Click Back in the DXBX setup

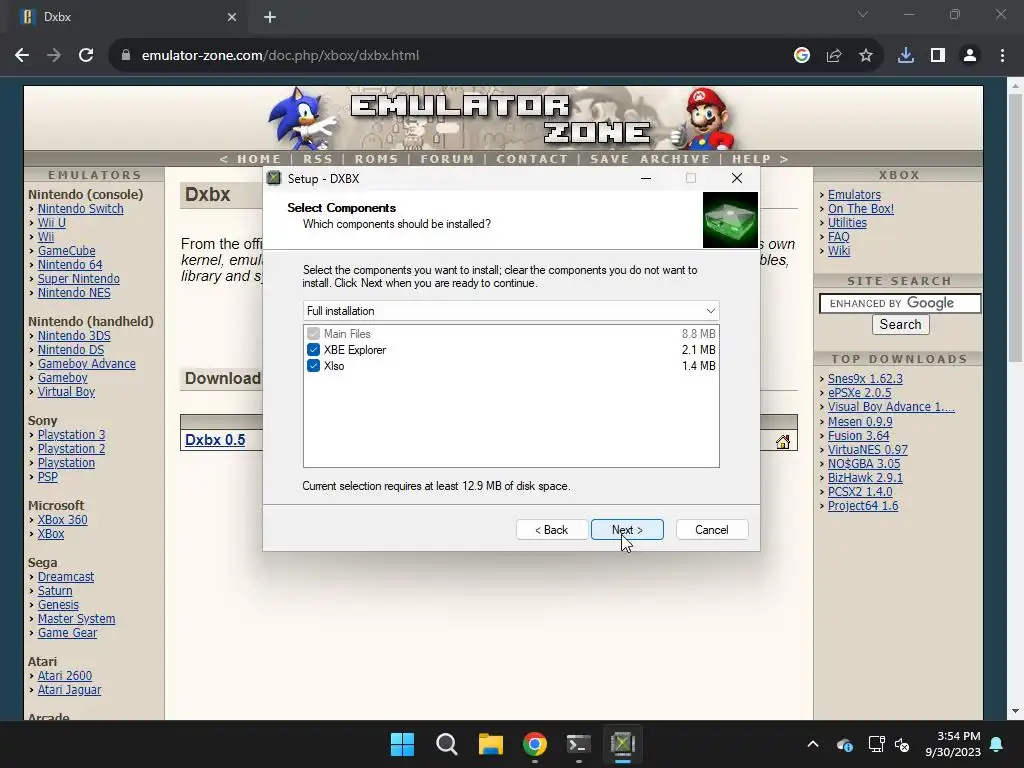pos(552,530)
